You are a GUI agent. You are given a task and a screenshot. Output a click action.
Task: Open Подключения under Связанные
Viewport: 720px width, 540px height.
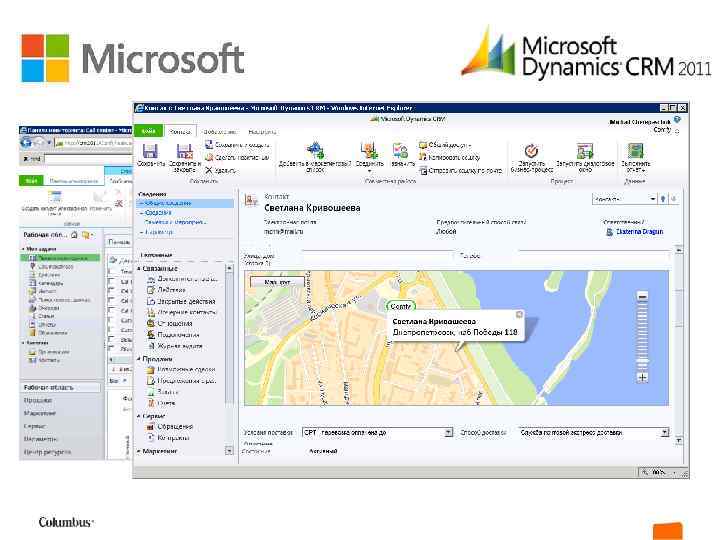tap(173, 335)
